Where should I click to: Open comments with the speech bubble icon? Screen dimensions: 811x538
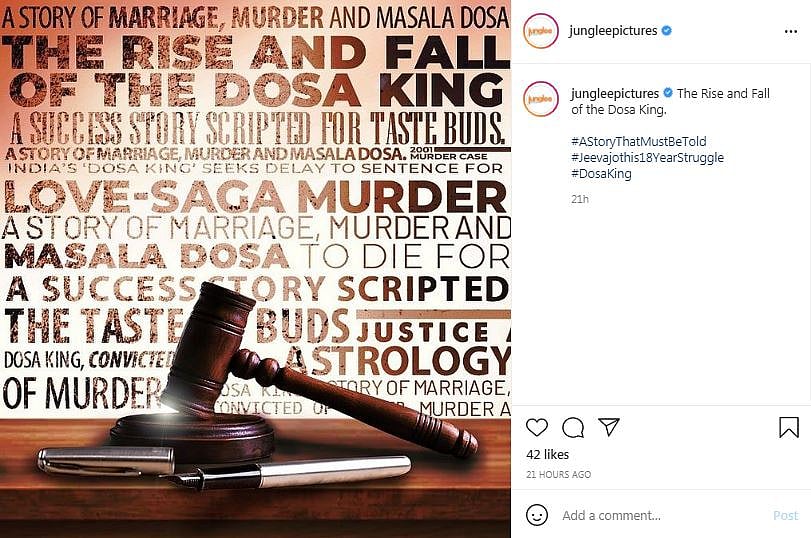(x=573, y=427)
